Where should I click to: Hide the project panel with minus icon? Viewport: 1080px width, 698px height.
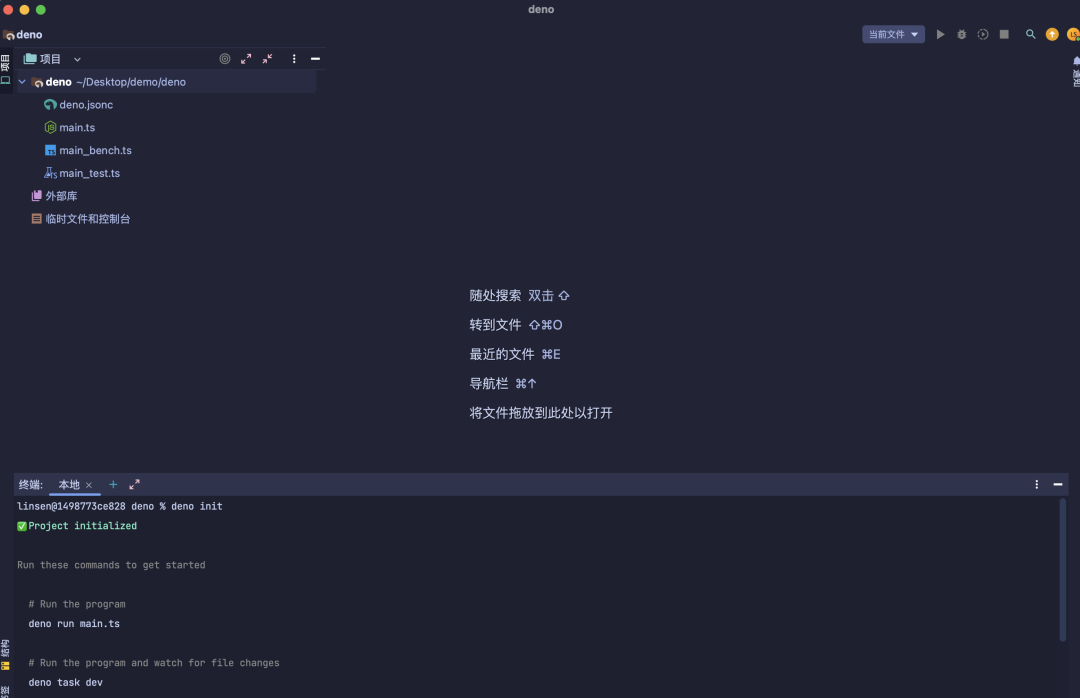click(x=315, y=59)
